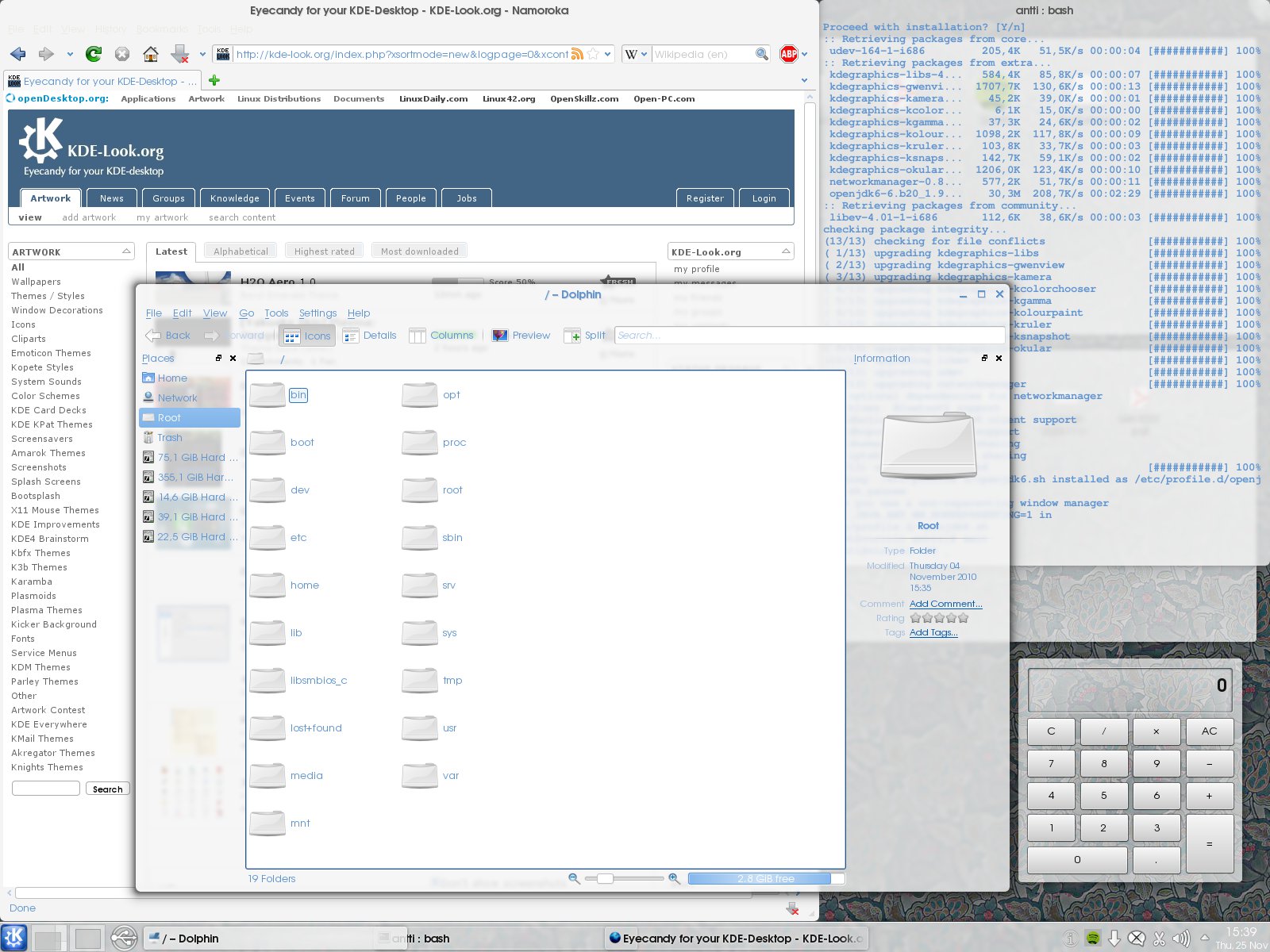Image resolution: width=1270 pixels, height=952 pixels.
Task: Click the RSS feed icon in URL bar
Action: pyautogui.click(x=577, y=54)
